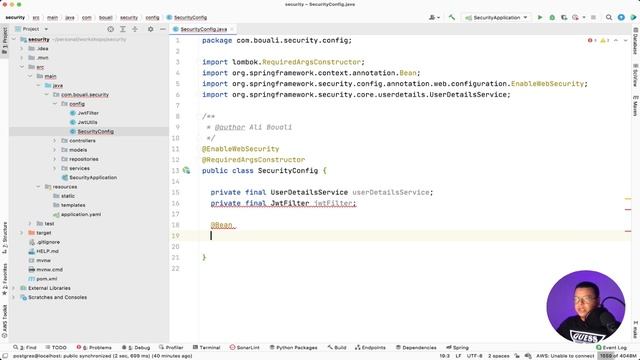Open SecurityApplication run configuration dropdown
Viewport: 640px width, 360px height.
(497, 18)
